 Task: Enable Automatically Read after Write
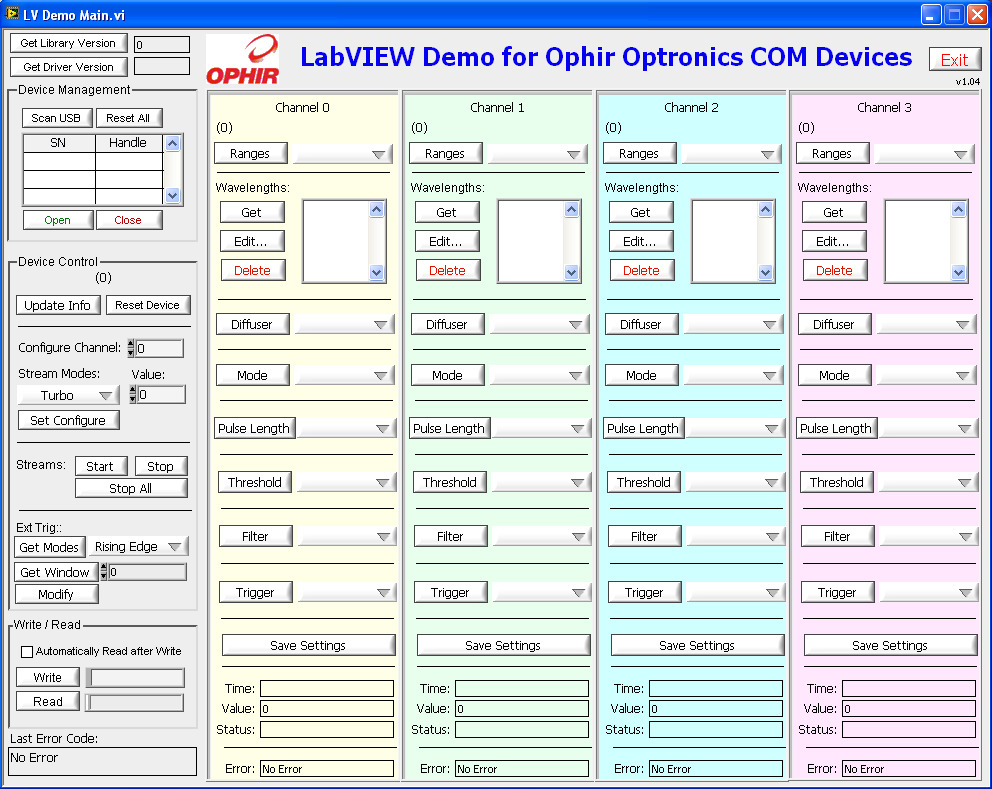point(27,652)
